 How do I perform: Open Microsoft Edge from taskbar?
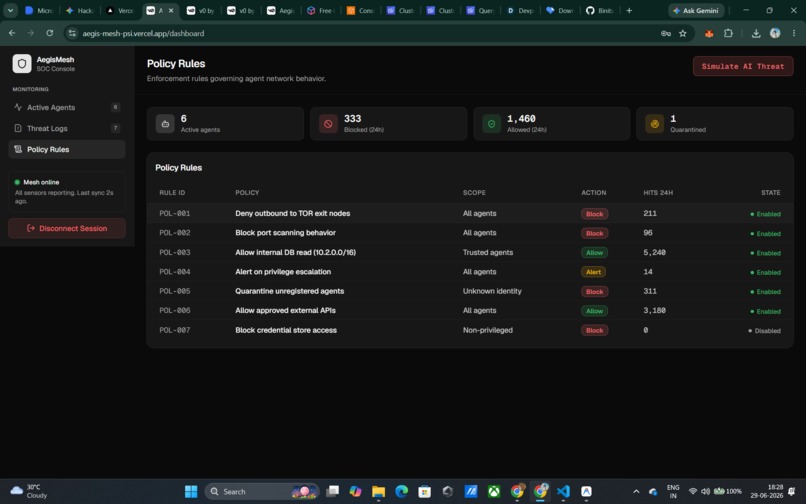(401, 492)
